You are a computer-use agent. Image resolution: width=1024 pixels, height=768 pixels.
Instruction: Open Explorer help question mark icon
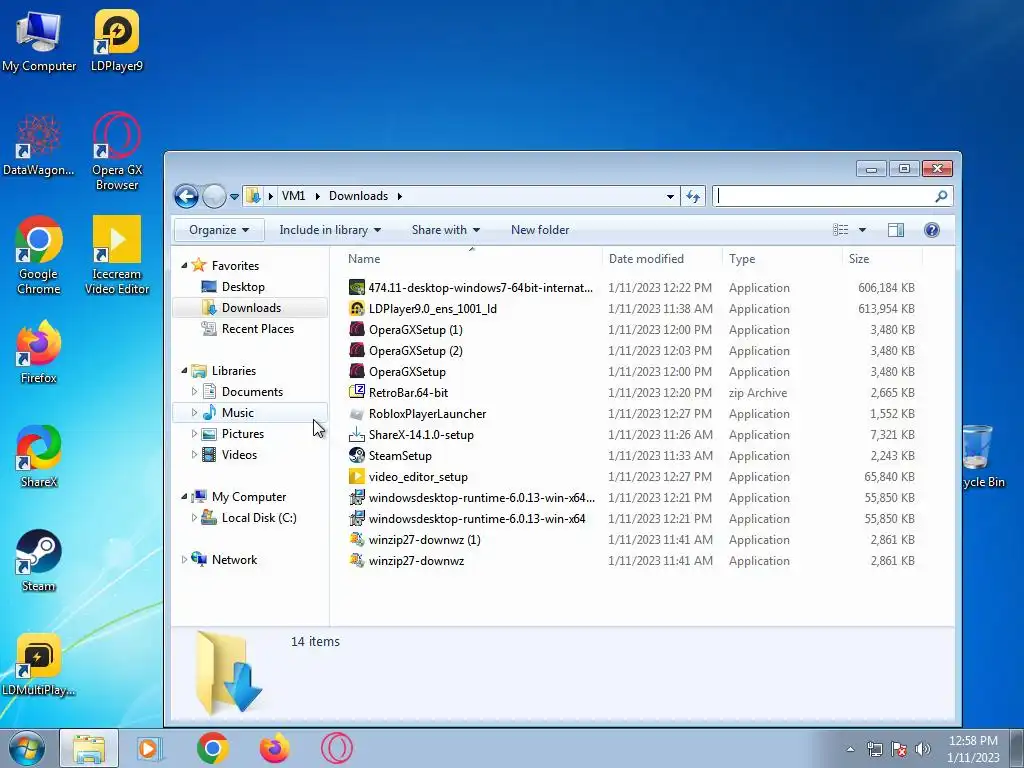point(932,230)
